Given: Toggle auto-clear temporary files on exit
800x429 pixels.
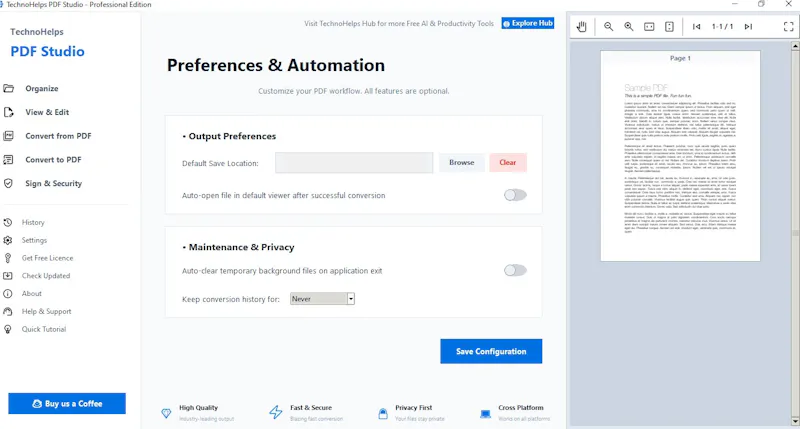Looking at the screenshot, I should [x=515, y=270].
